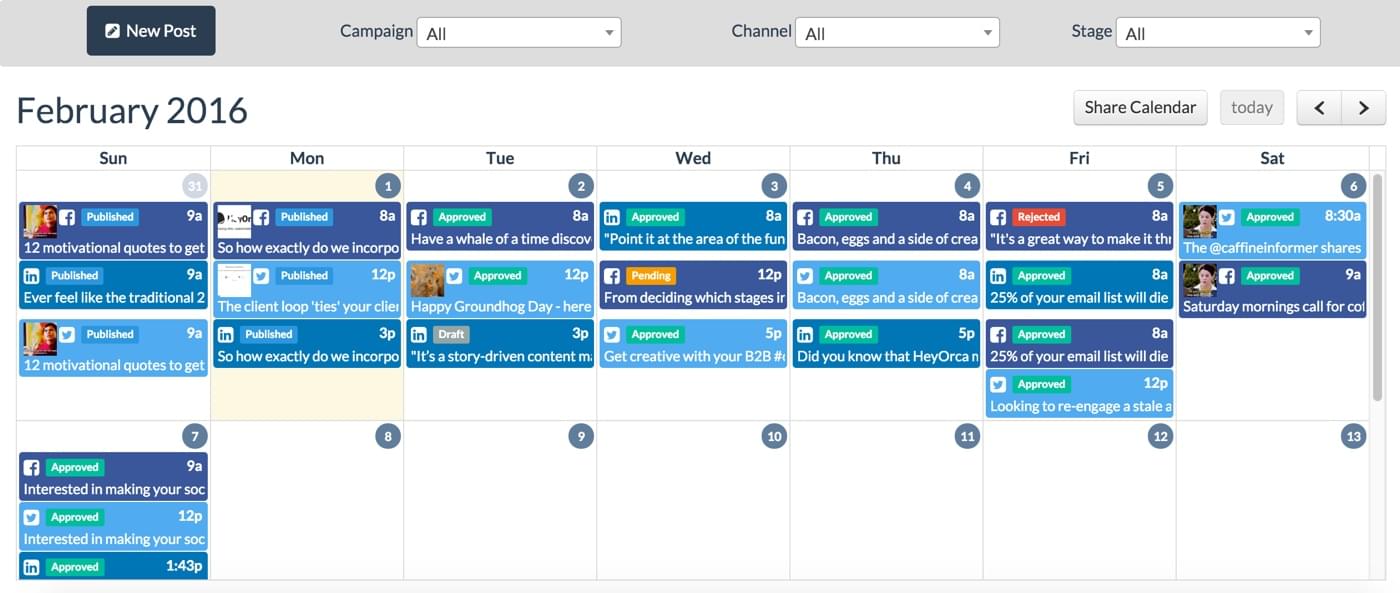The height and width of the screenshot is (593, 1400).
Task: Advance to next month with right arrow
Action: click(1363, 108)
